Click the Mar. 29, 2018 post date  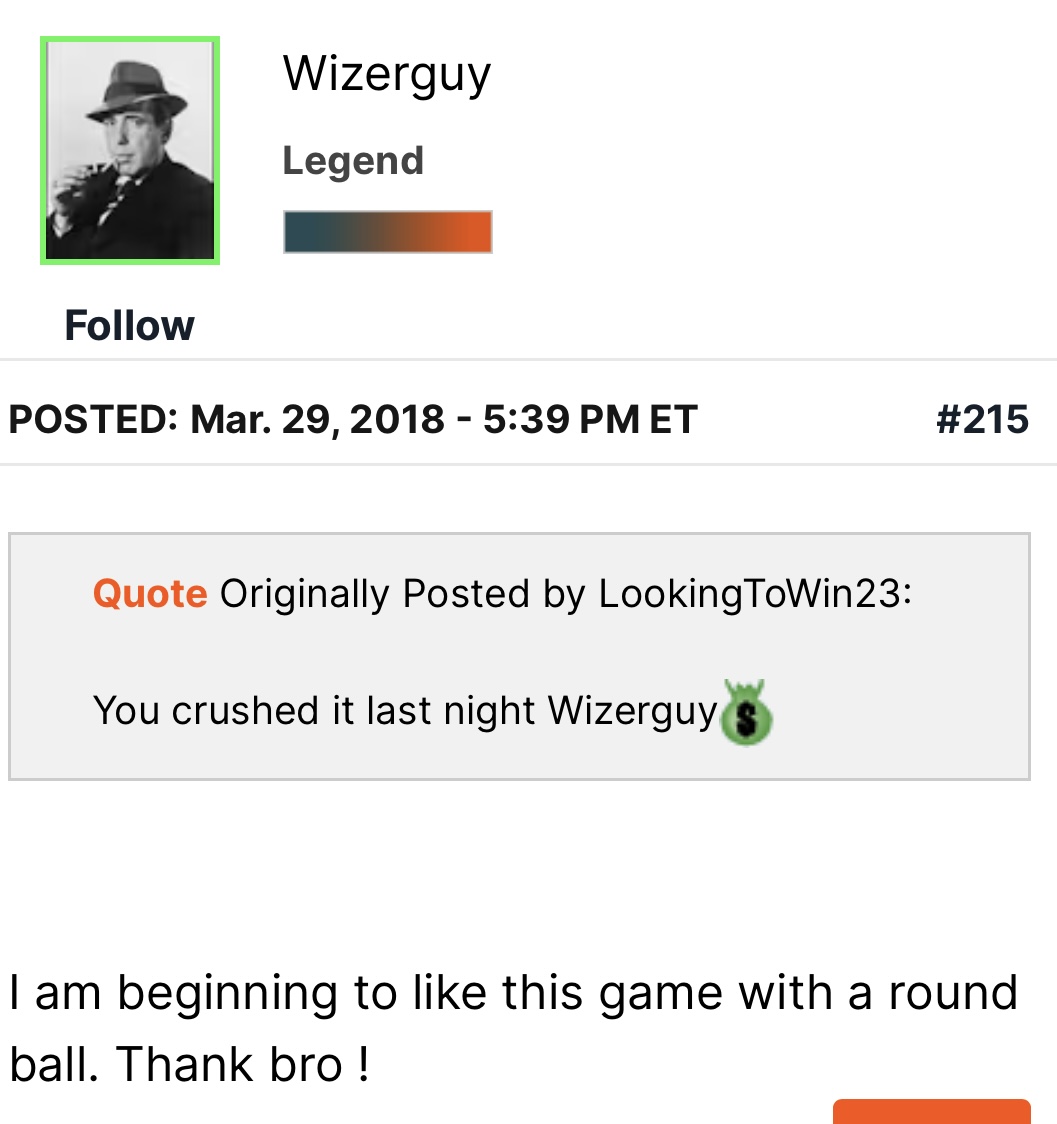coord(317,419)
